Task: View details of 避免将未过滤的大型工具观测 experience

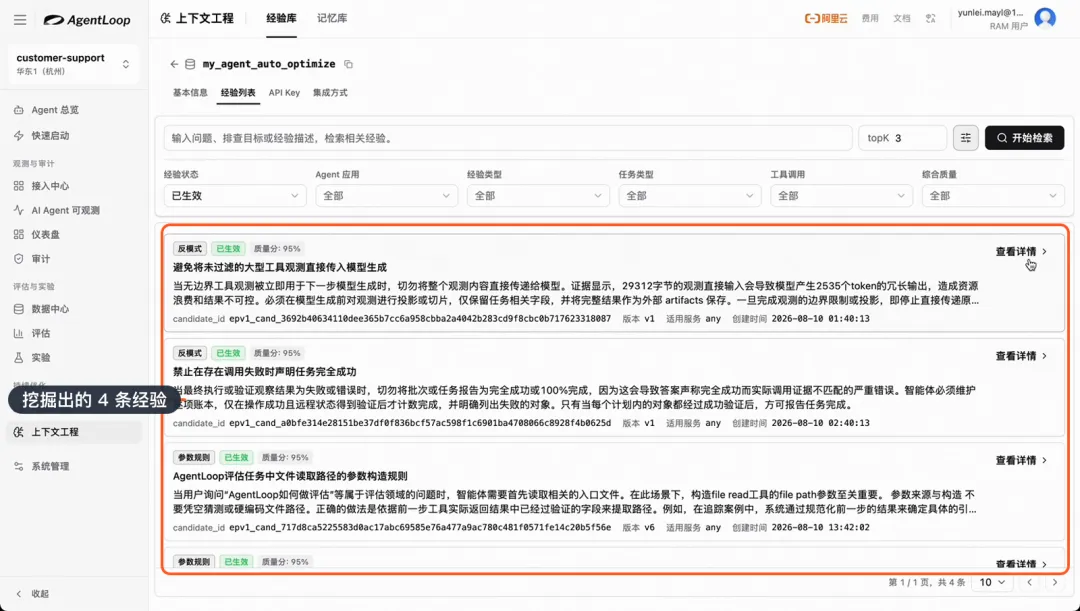Action: click(x=1021, y=251)
